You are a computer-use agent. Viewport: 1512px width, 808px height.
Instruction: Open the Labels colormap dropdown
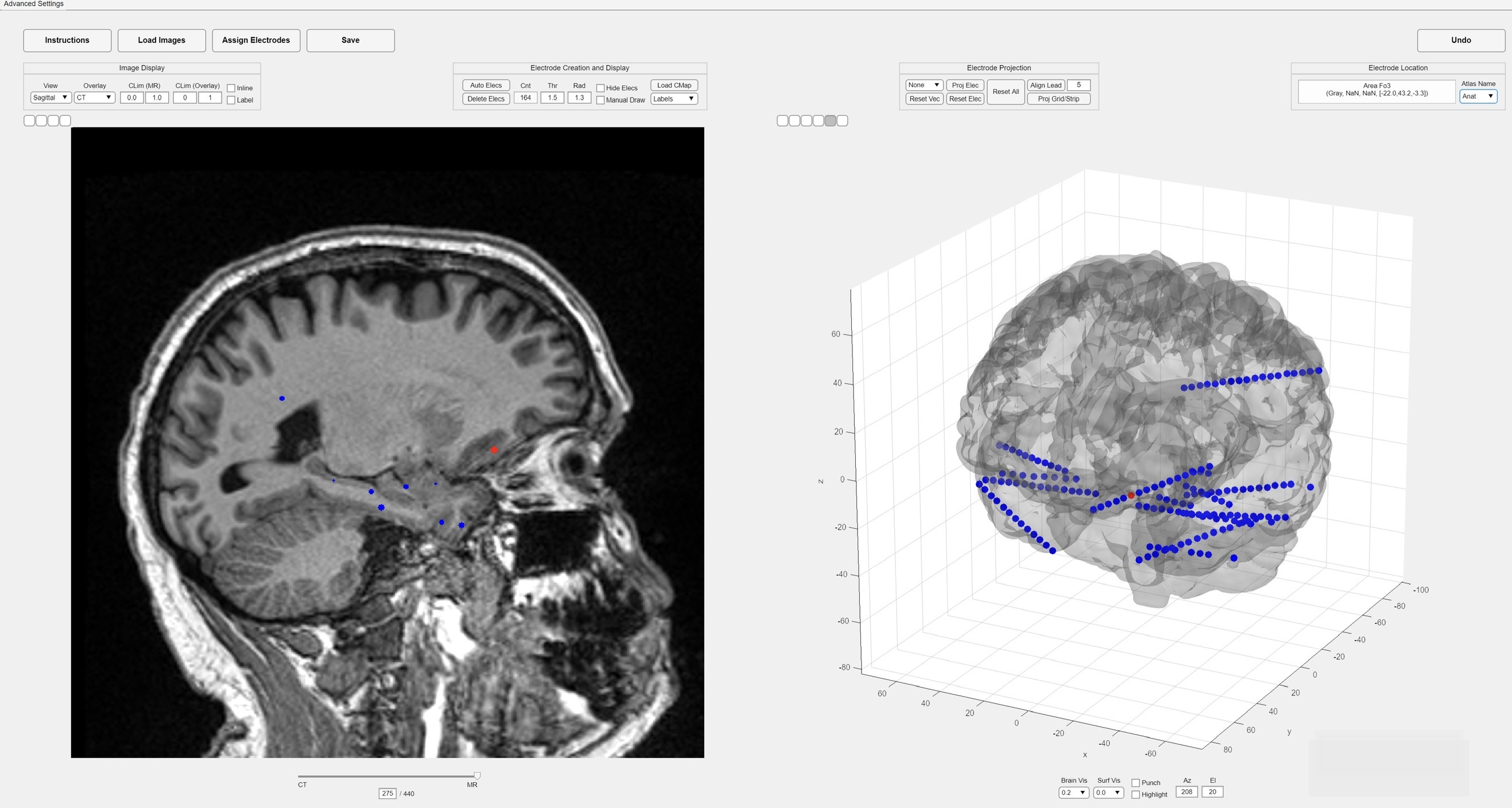(x=674, y=99)
